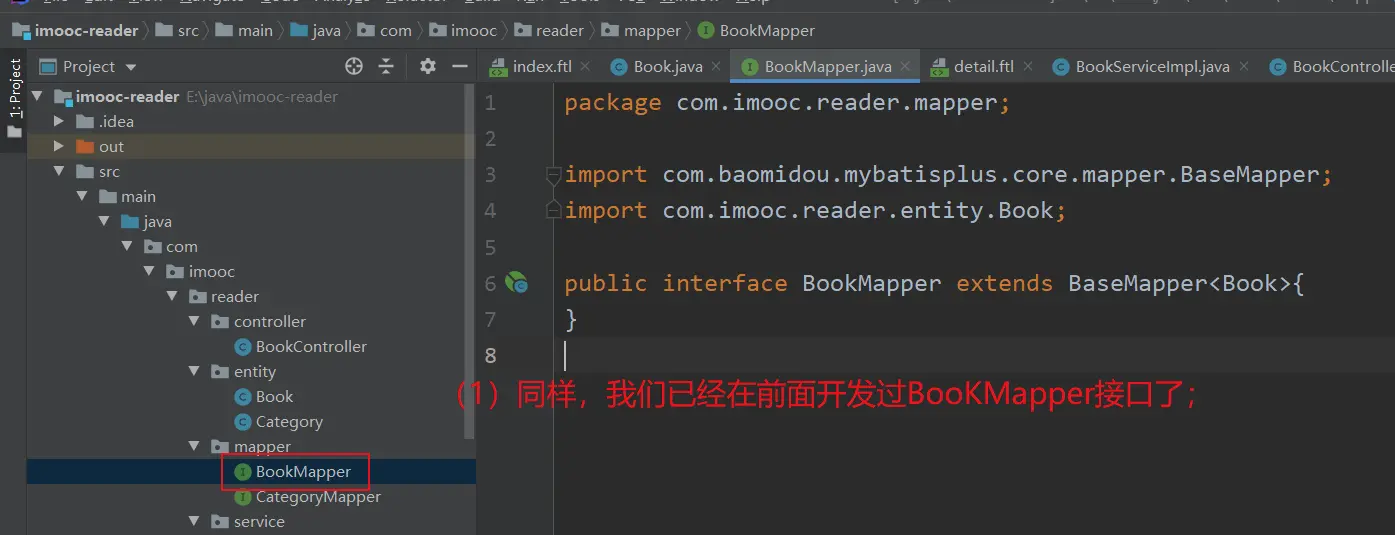Image resolution: width=1395 pixels, height=535 pixels.
Task: Open the Project view dropdown
Action: 89,67
